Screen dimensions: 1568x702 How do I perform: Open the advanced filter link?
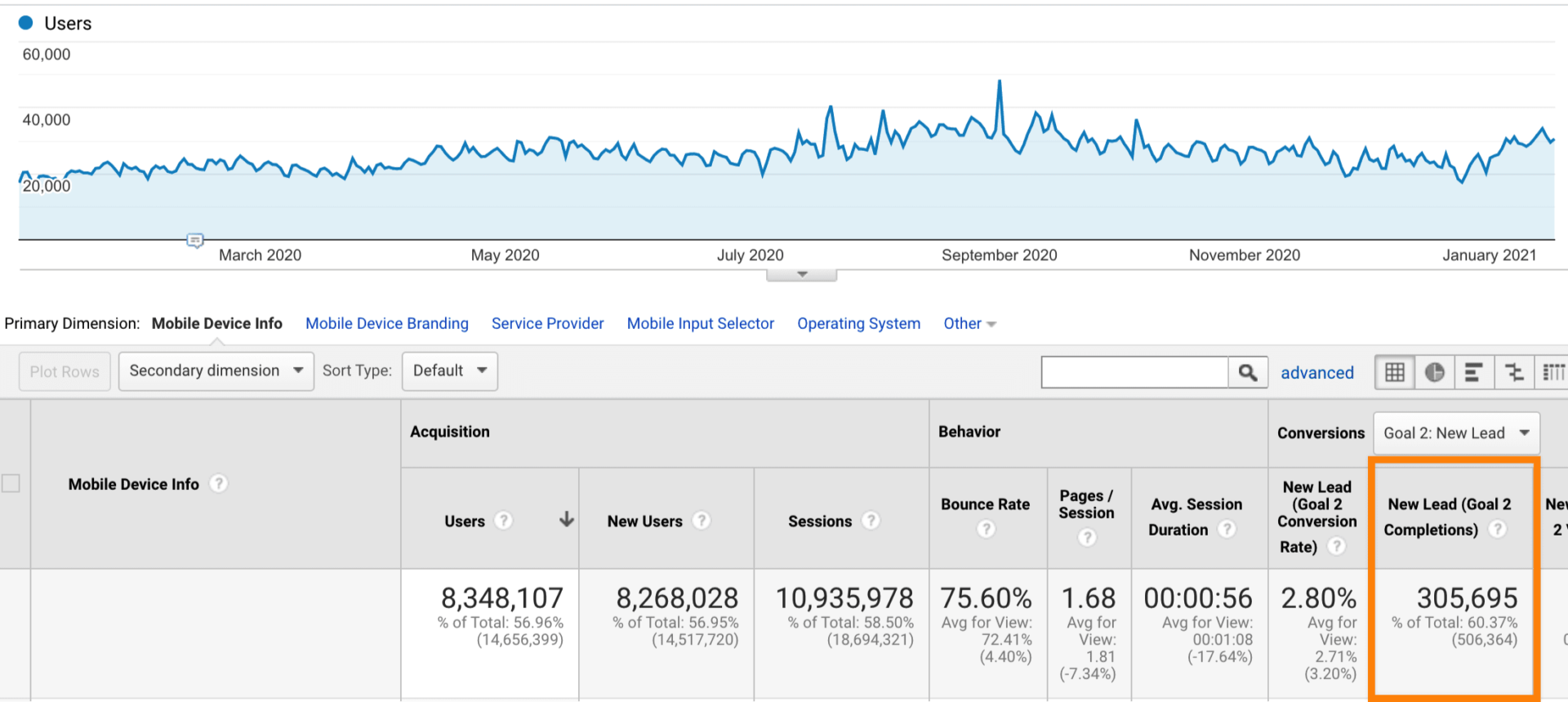[x=1317, y=373]
